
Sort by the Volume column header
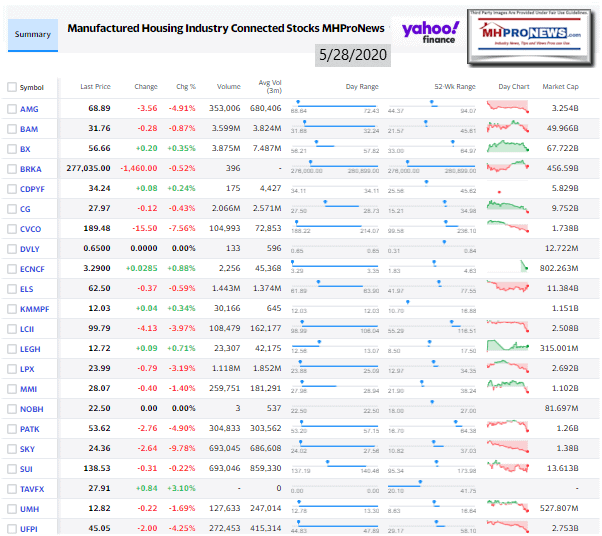(x=228, y=87)
